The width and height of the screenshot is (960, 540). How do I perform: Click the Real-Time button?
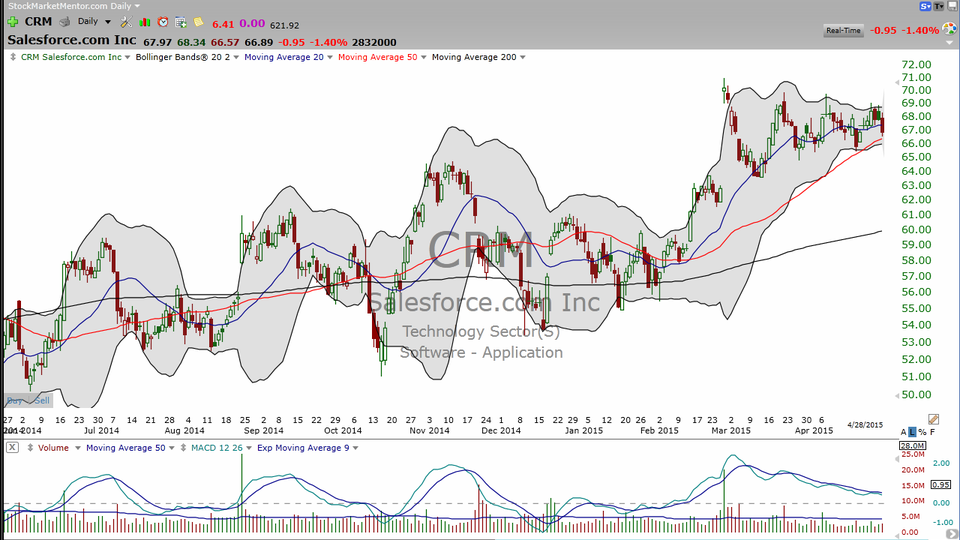[843, 30]
